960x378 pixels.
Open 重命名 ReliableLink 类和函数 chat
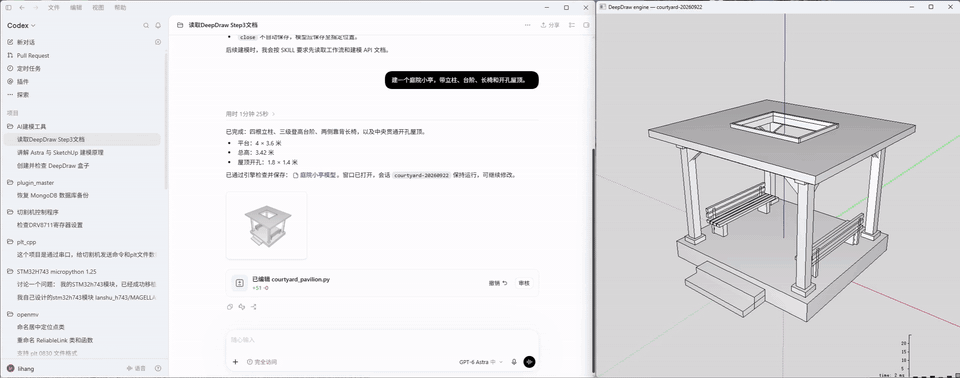tap(55, 340)
